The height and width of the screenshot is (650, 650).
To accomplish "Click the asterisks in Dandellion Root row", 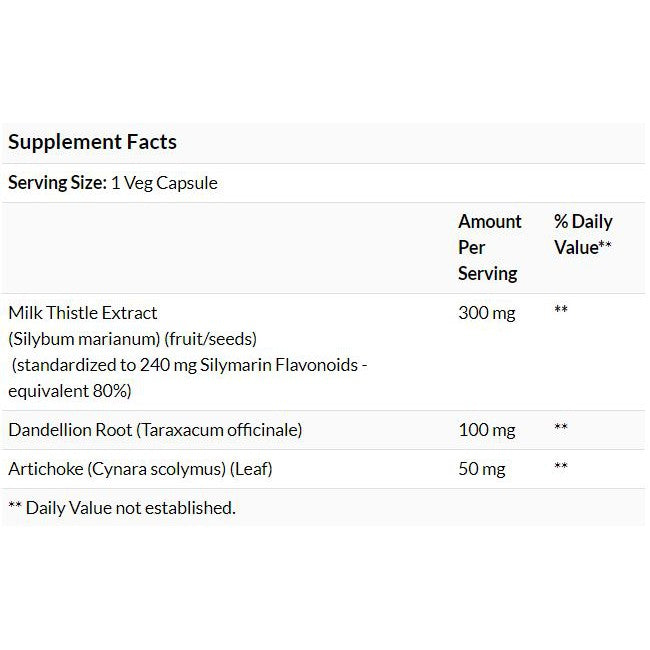I will pos(561,429).
